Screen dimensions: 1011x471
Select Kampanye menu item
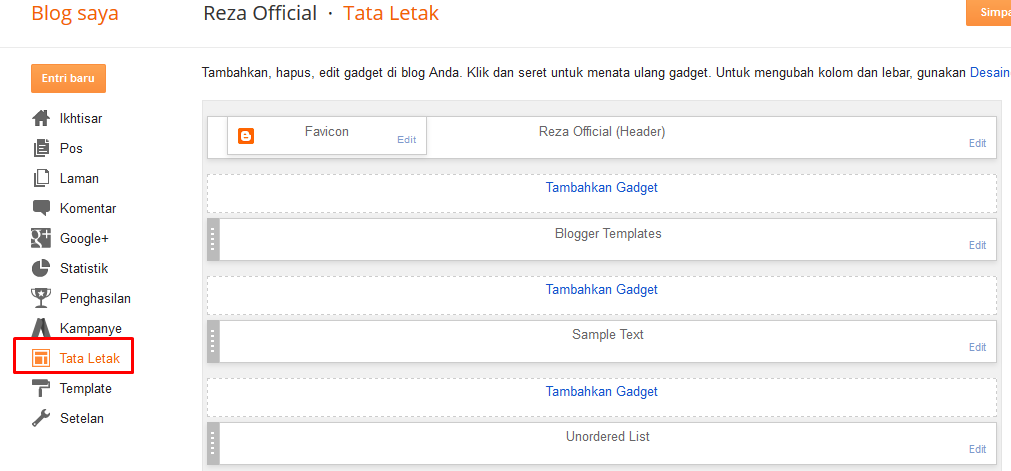tap(90, 328)
